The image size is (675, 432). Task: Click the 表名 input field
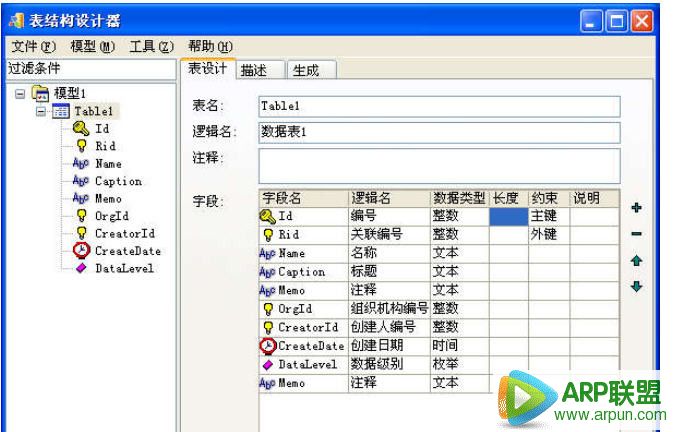[438, 106]
